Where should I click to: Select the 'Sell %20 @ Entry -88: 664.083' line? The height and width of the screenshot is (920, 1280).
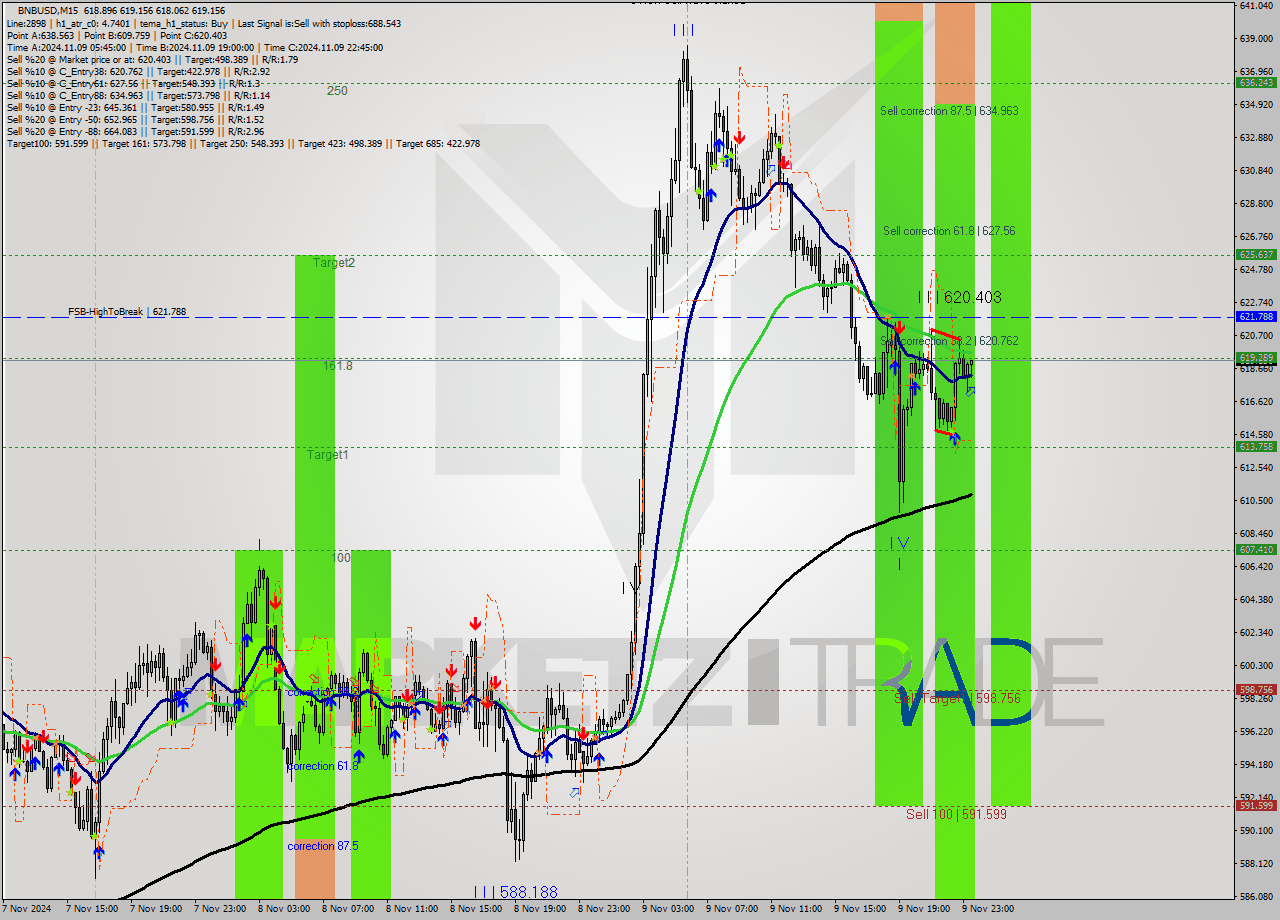click(x=135, y=131)
